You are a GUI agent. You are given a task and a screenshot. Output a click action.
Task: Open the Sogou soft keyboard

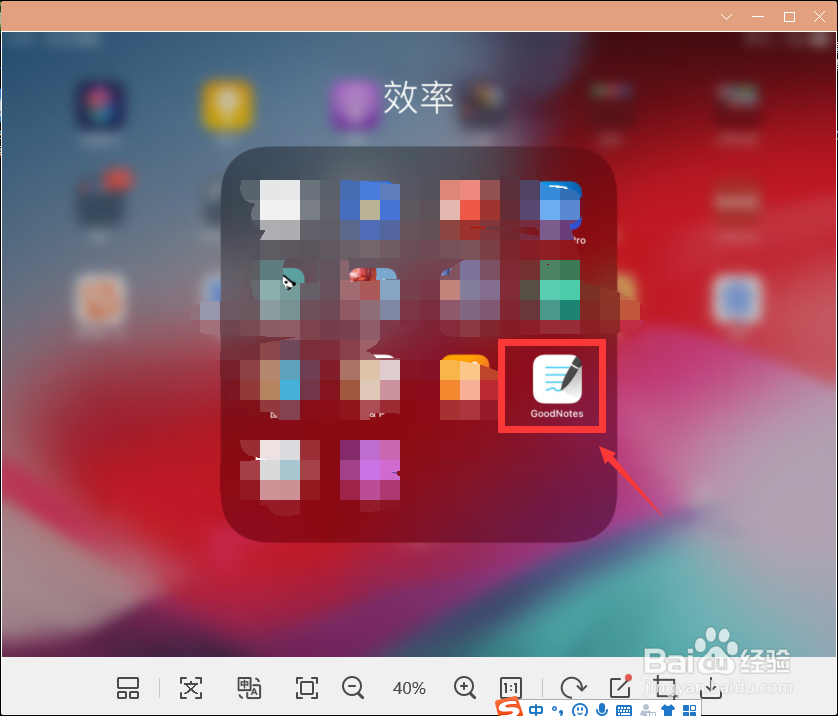coord(623,710)
